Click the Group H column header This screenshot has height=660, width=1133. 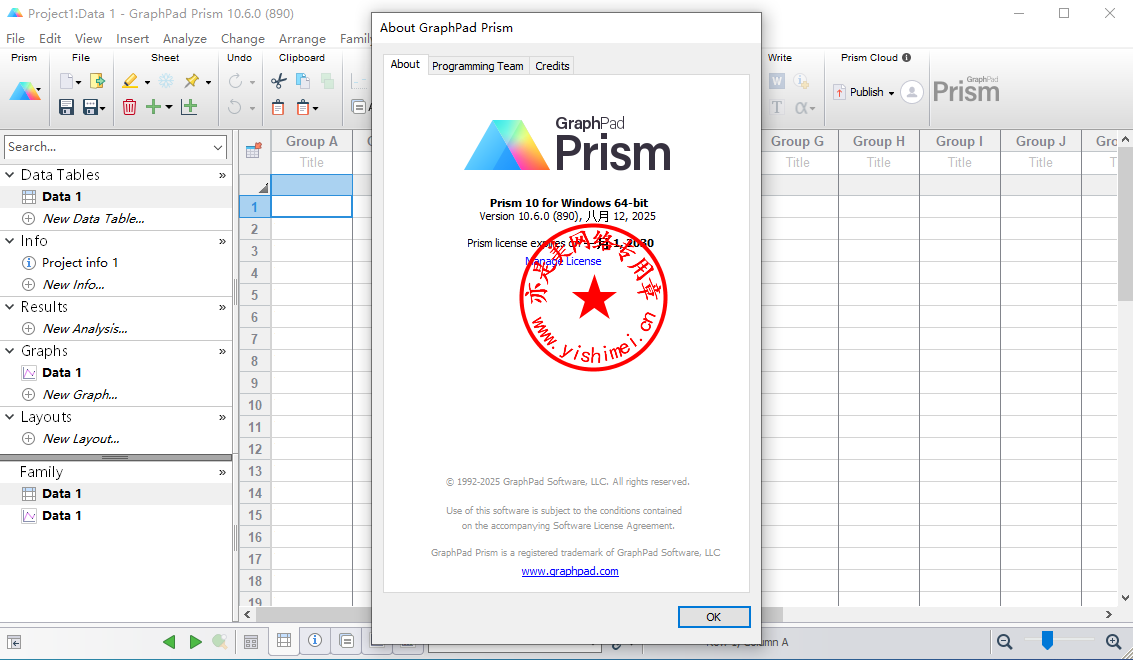(879, 142)
